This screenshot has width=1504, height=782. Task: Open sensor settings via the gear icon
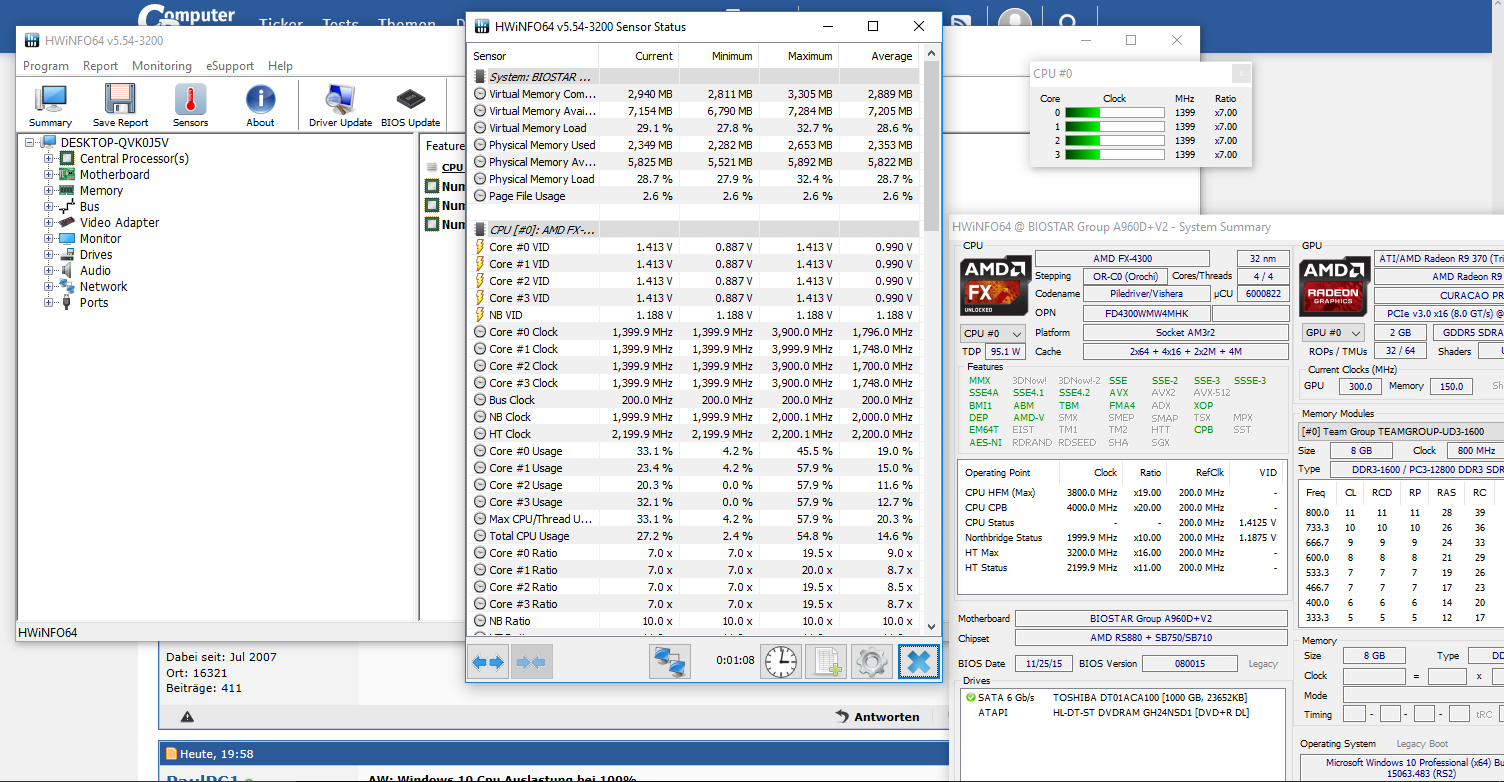pos(872,662)
